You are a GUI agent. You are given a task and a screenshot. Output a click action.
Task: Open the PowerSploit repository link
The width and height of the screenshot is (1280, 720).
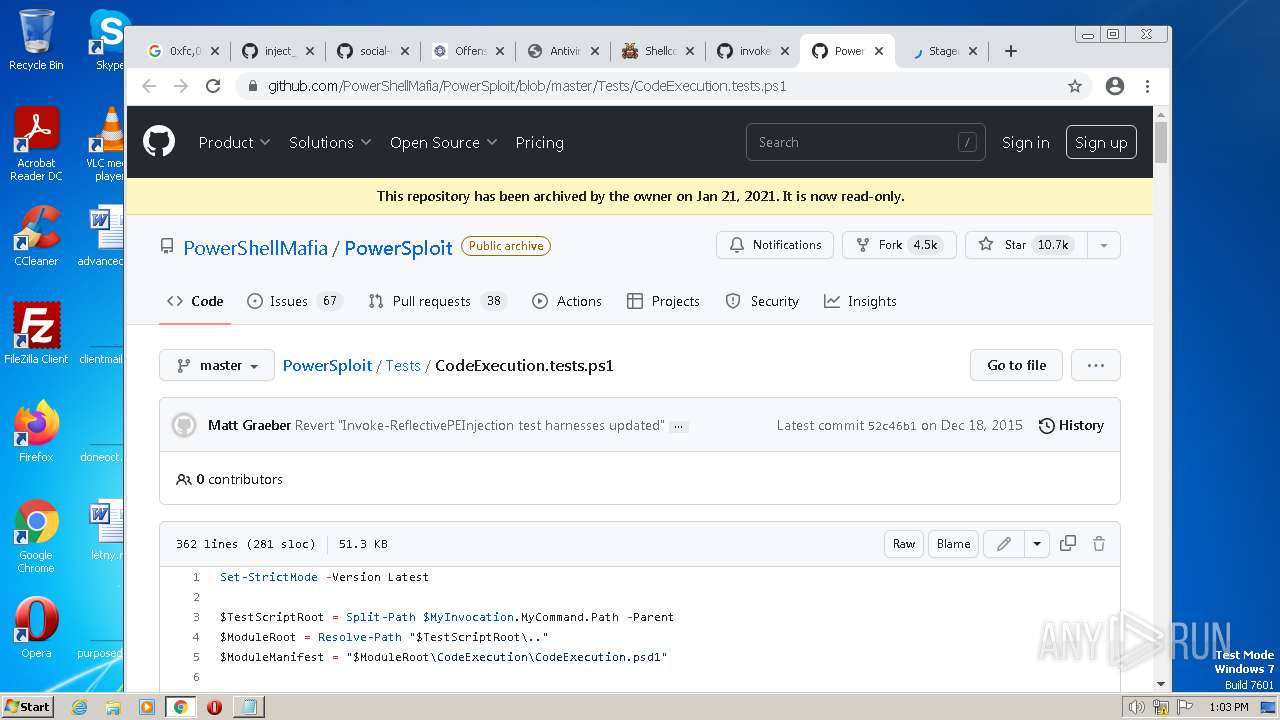click(x=398, y=247)
